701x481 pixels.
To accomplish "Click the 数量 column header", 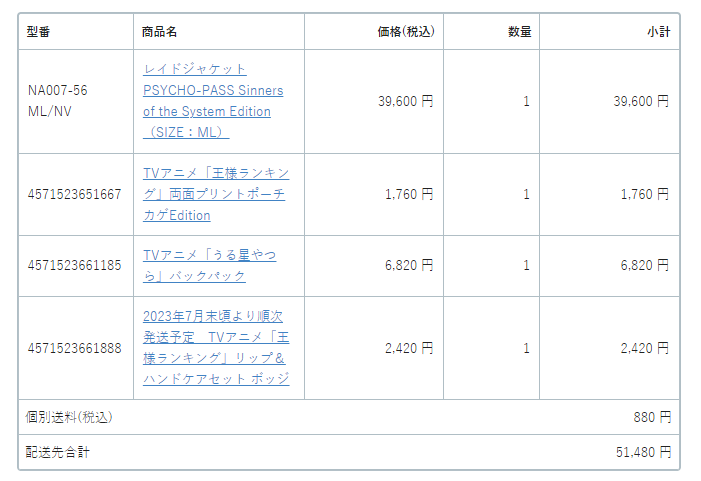I will point(519,32).
